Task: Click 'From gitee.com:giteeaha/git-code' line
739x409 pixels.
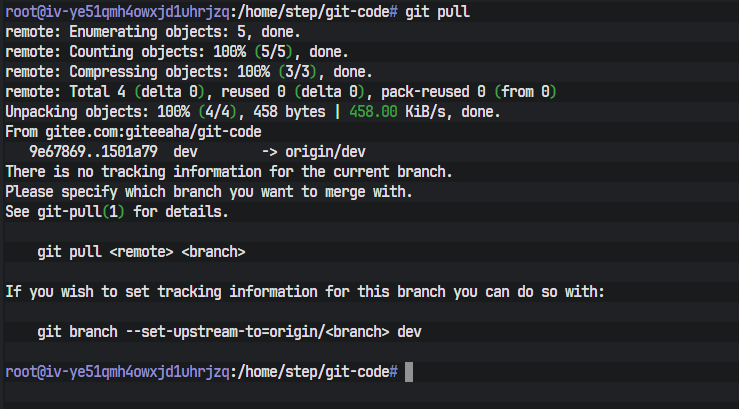Action: click(x=133, y=132)
